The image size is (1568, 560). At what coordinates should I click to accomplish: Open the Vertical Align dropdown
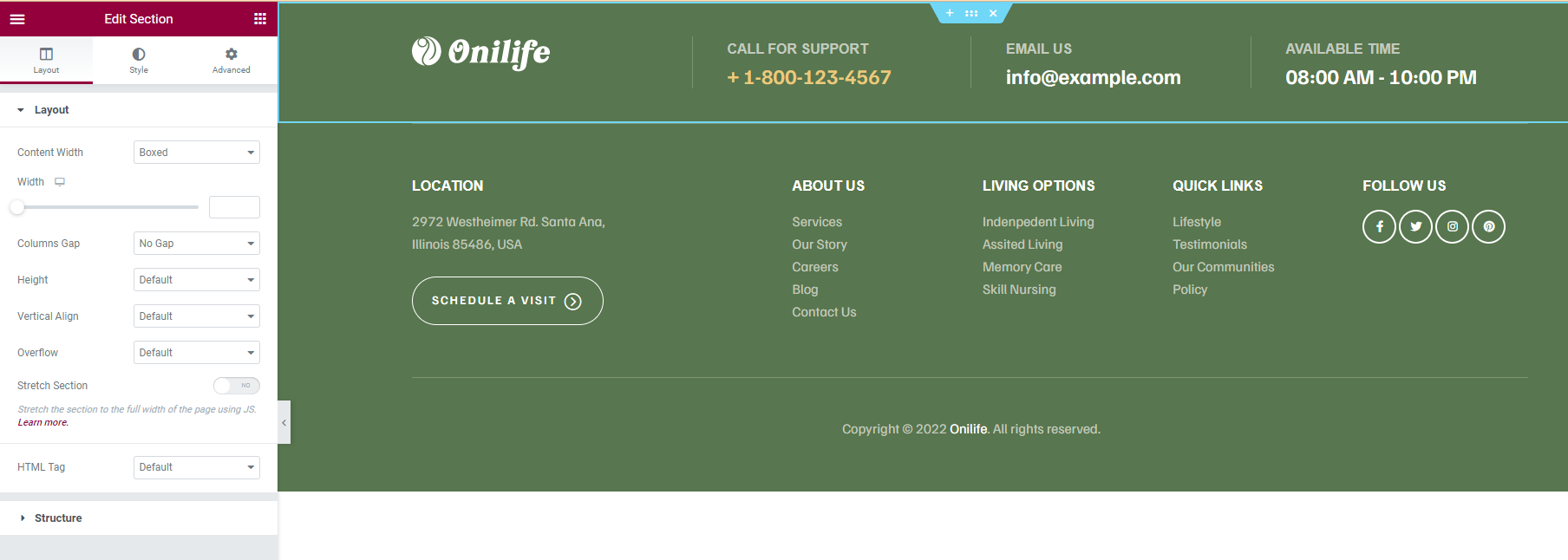pyautogui.click(x=197, y=316)
